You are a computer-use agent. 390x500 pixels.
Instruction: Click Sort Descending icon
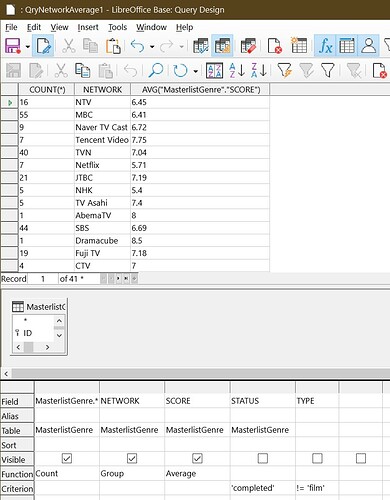pyautogui.click(x=259, y=70)
